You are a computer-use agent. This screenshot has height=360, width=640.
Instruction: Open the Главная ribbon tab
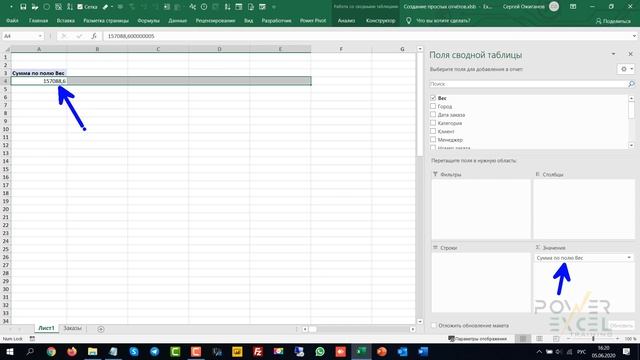(38, 20)
